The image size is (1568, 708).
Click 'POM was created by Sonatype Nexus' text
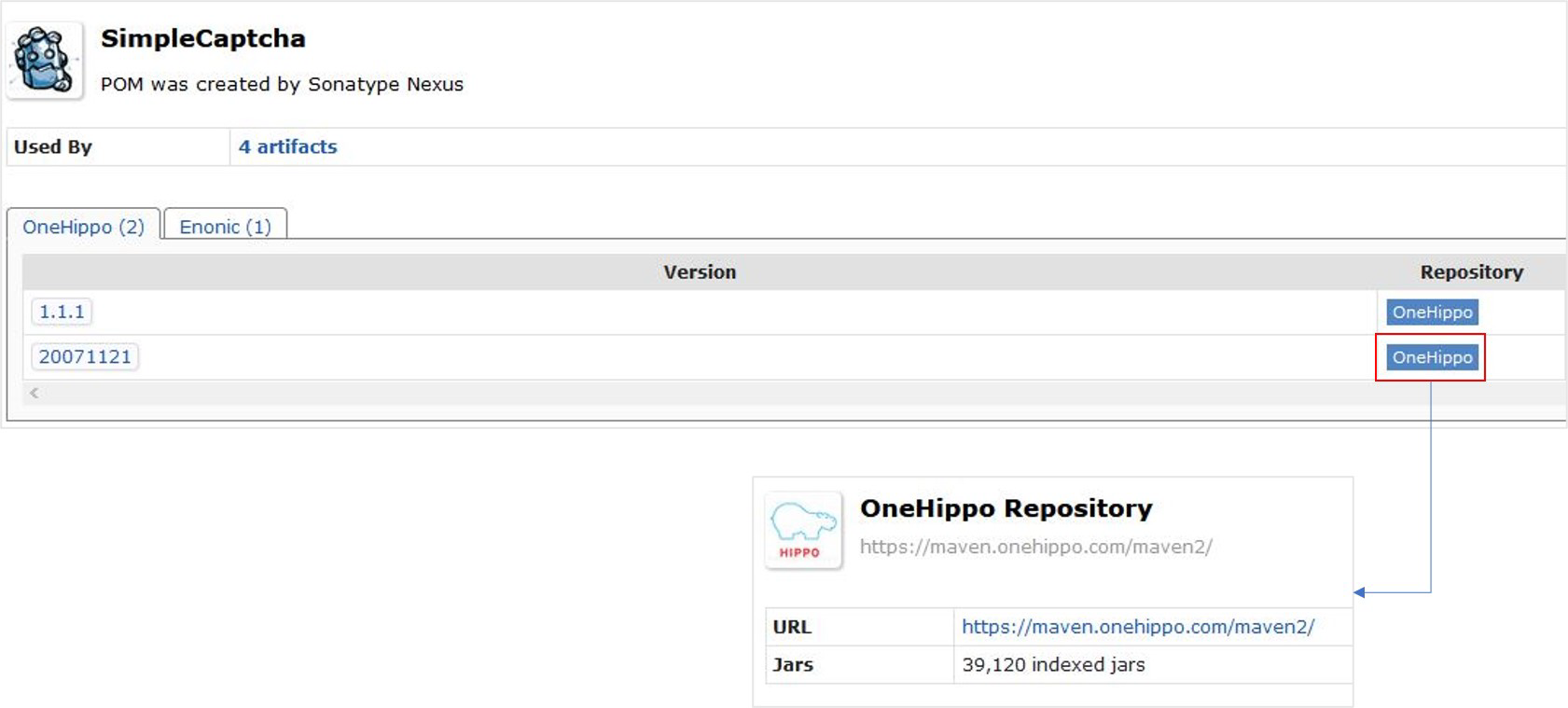point(282,84)
